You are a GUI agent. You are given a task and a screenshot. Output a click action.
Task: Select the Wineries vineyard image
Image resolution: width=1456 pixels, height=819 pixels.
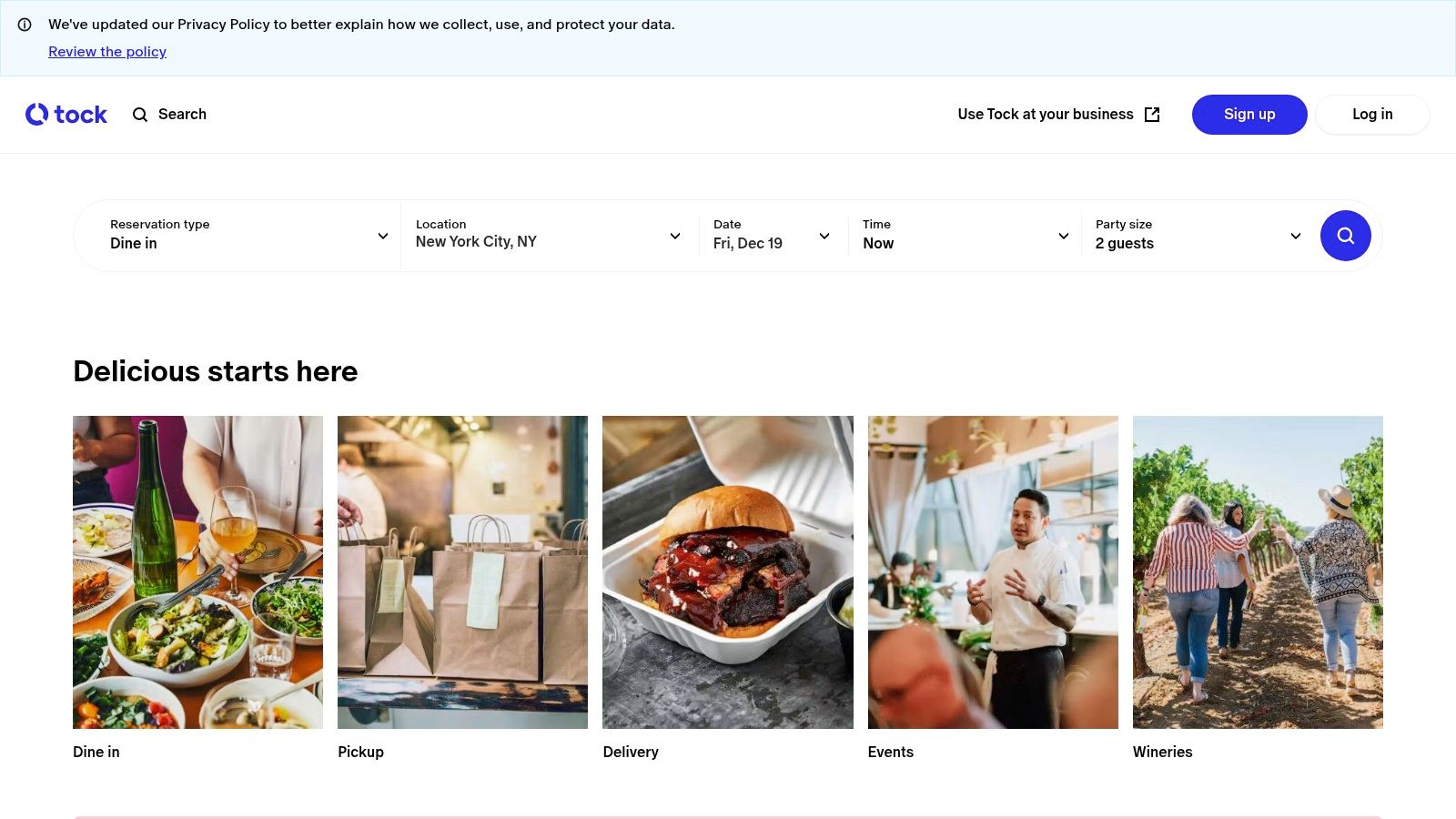point(1258,572)
